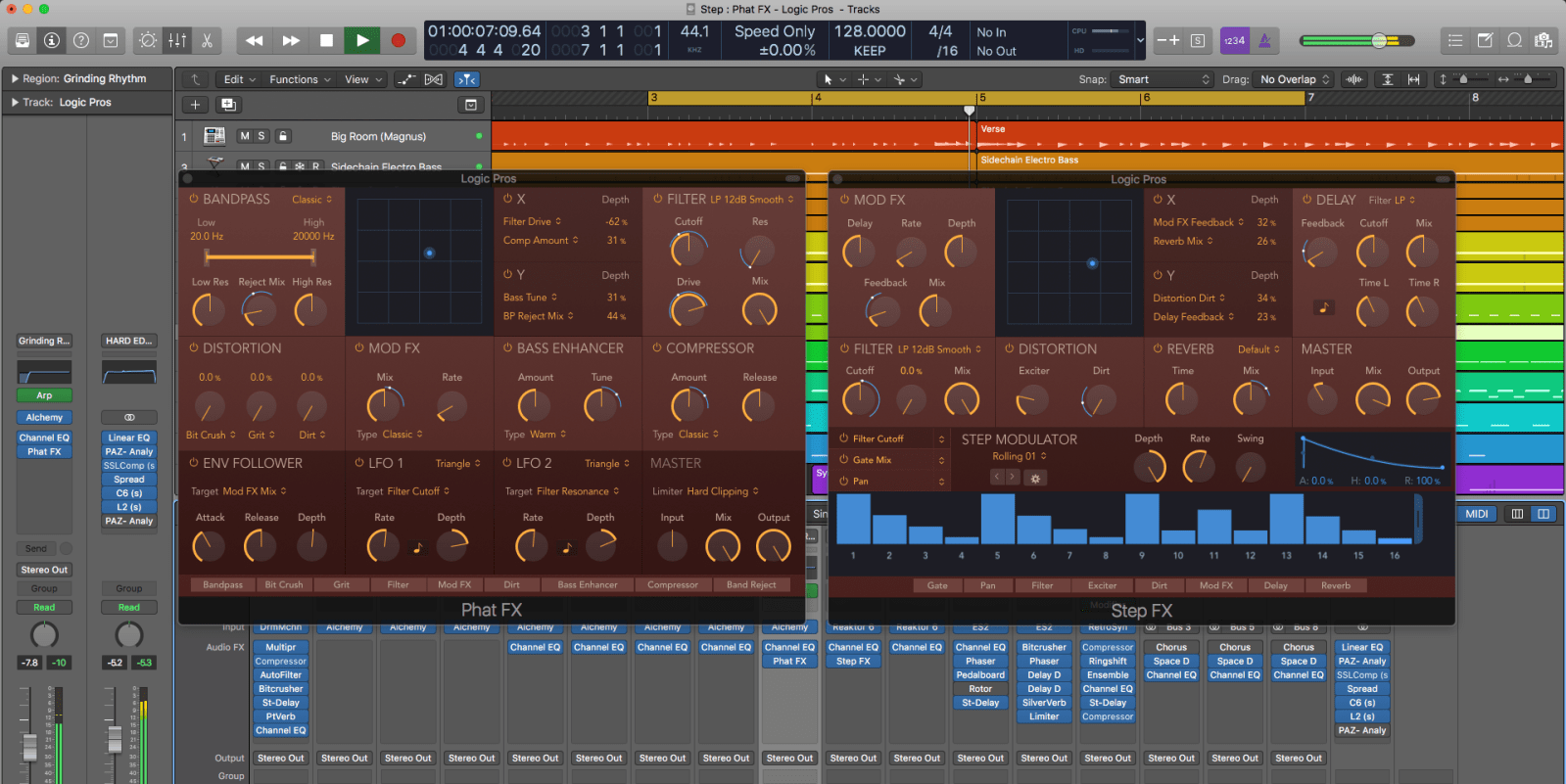The image size is (1566, 784).
Task: Click the Scissors editors icon
Action: point(207,40)
